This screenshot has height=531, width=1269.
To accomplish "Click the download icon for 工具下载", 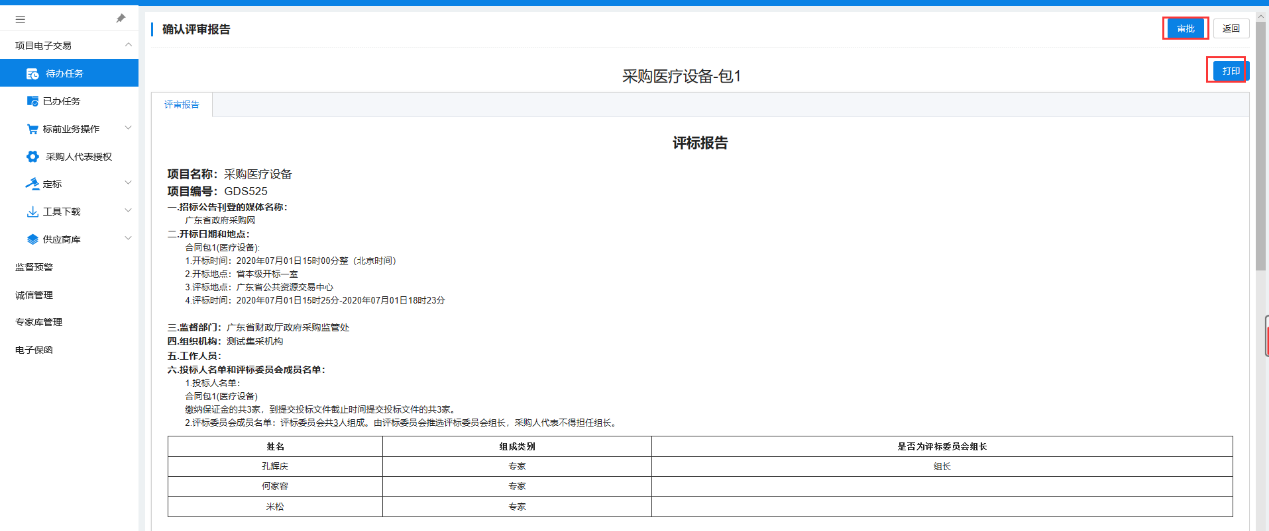I will pos(32,212).
